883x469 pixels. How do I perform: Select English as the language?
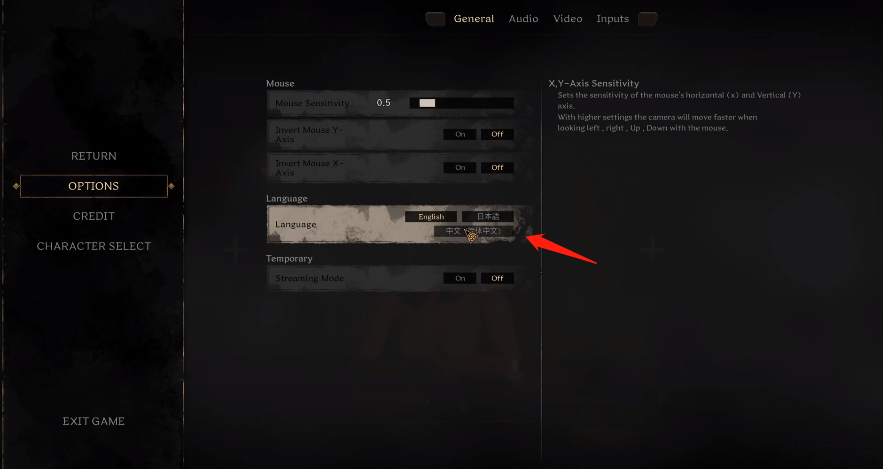[431, 217]
